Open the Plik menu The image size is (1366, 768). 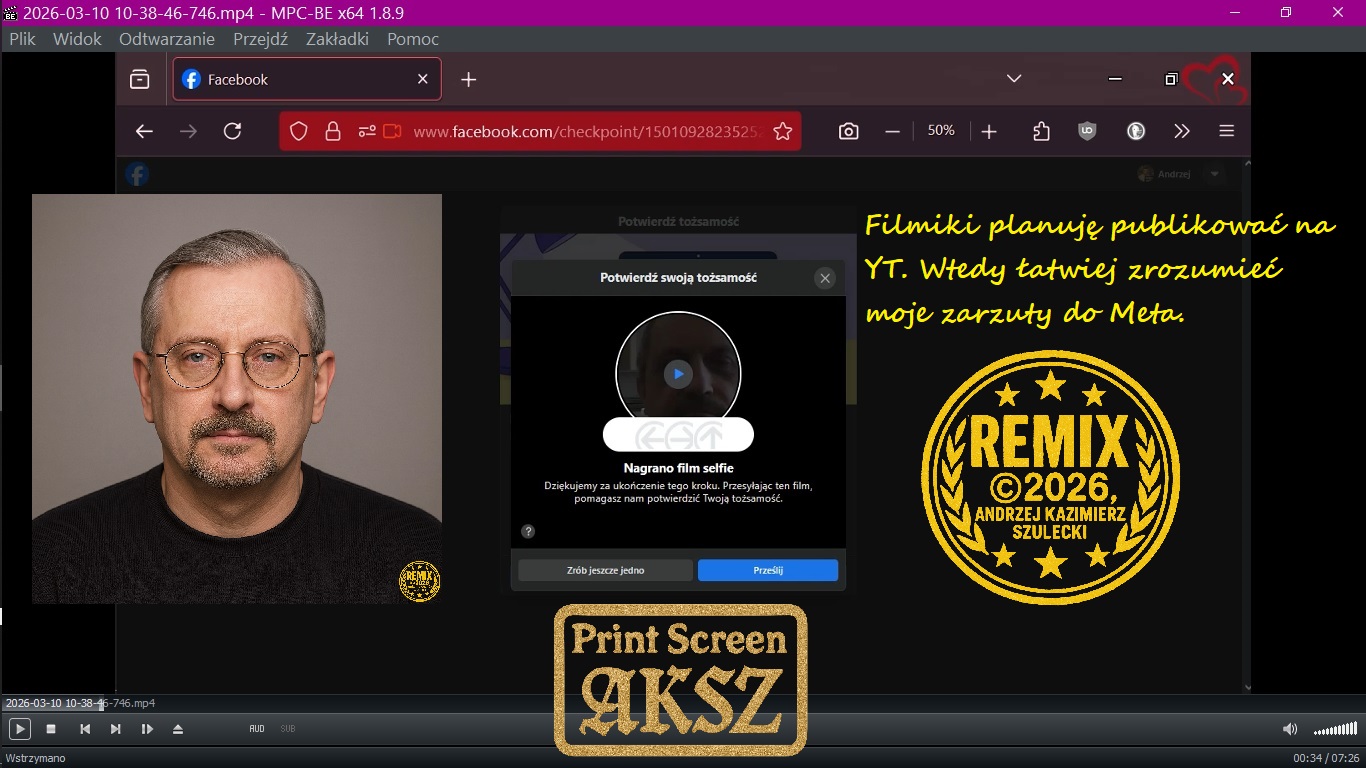pyautogui.click(x=23, y=39)
